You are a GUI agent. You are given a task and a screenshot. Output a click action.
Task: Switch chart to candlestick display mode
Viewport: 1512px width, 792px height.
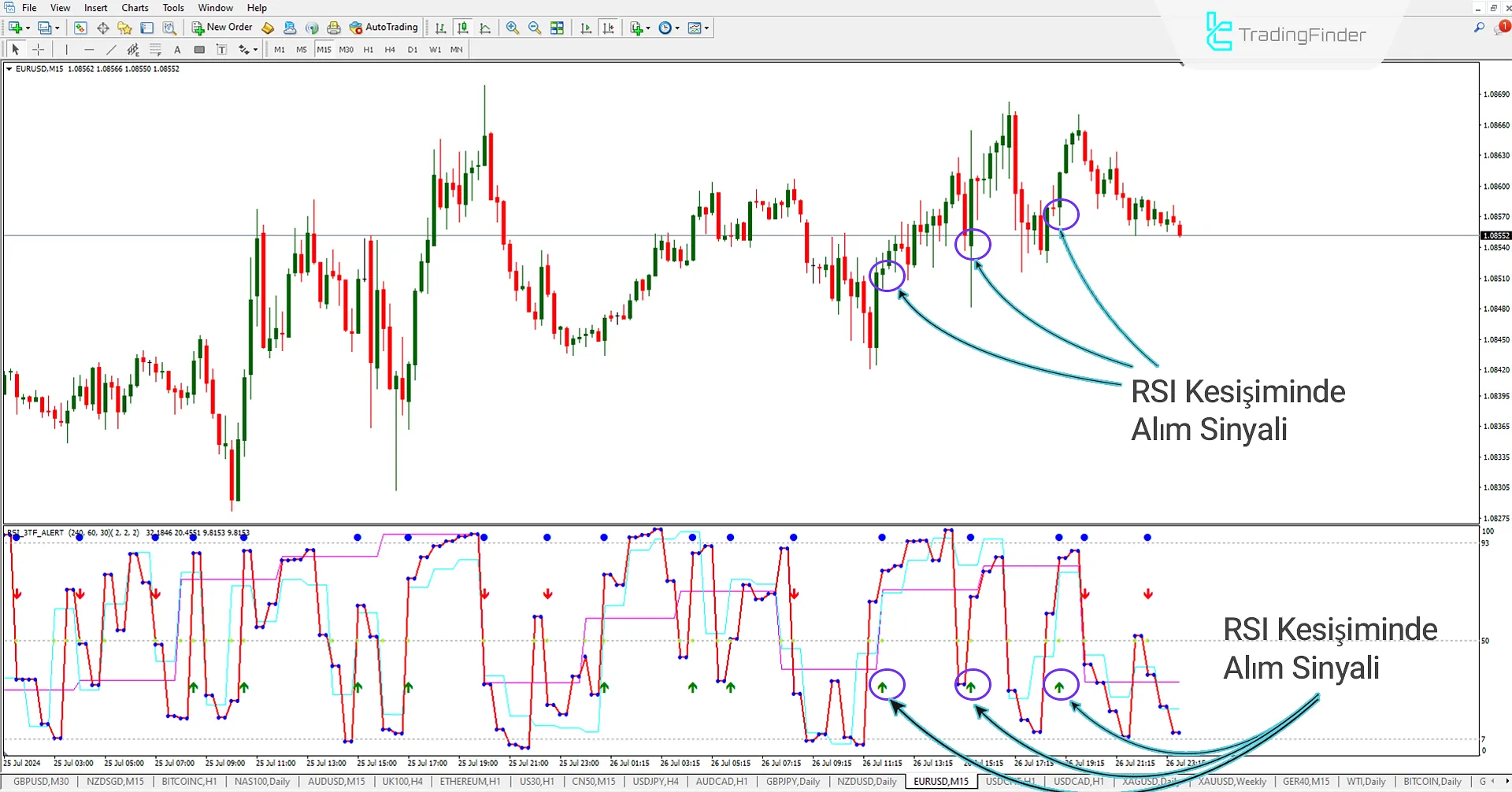point(463,28)
